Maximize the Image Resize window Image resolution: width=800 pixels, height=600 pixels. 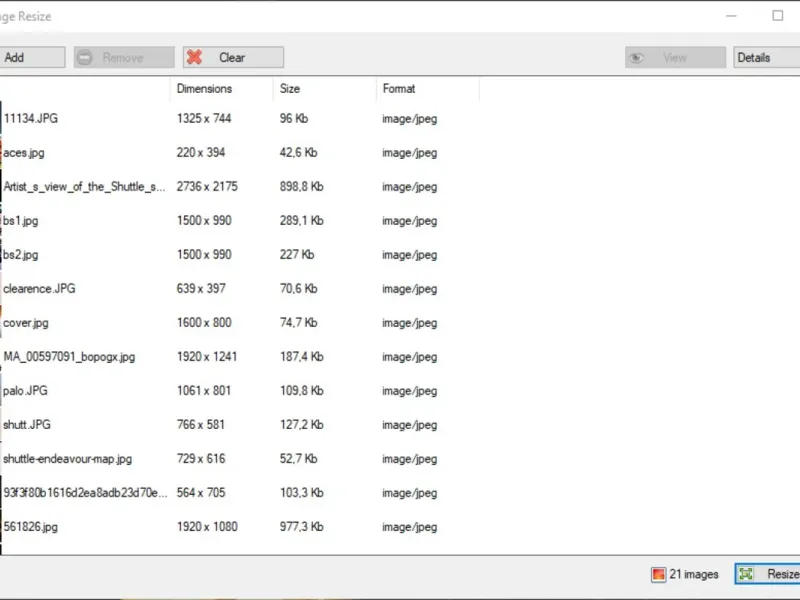click(778, 16)
